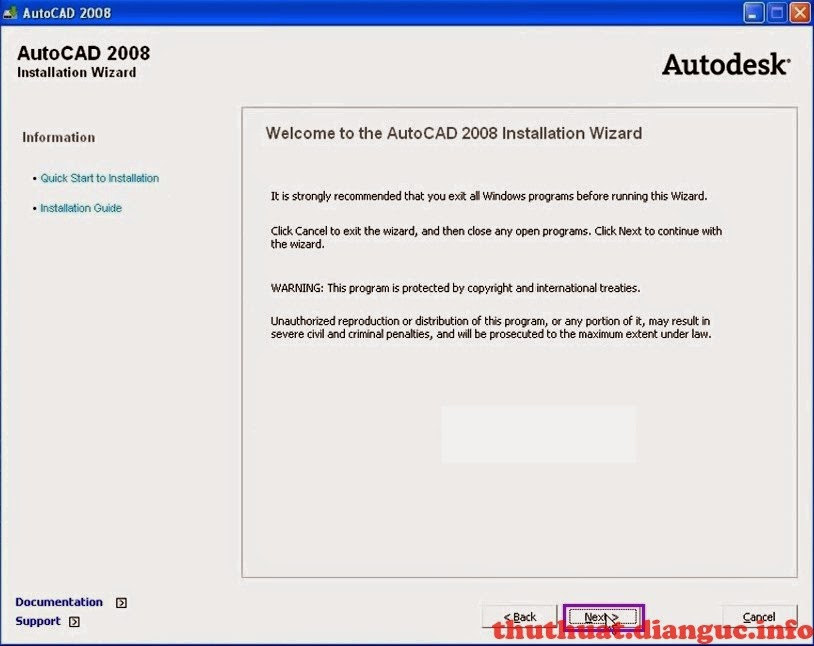Click the Welcome message text area
814x646 pixels.
(454, 133)
